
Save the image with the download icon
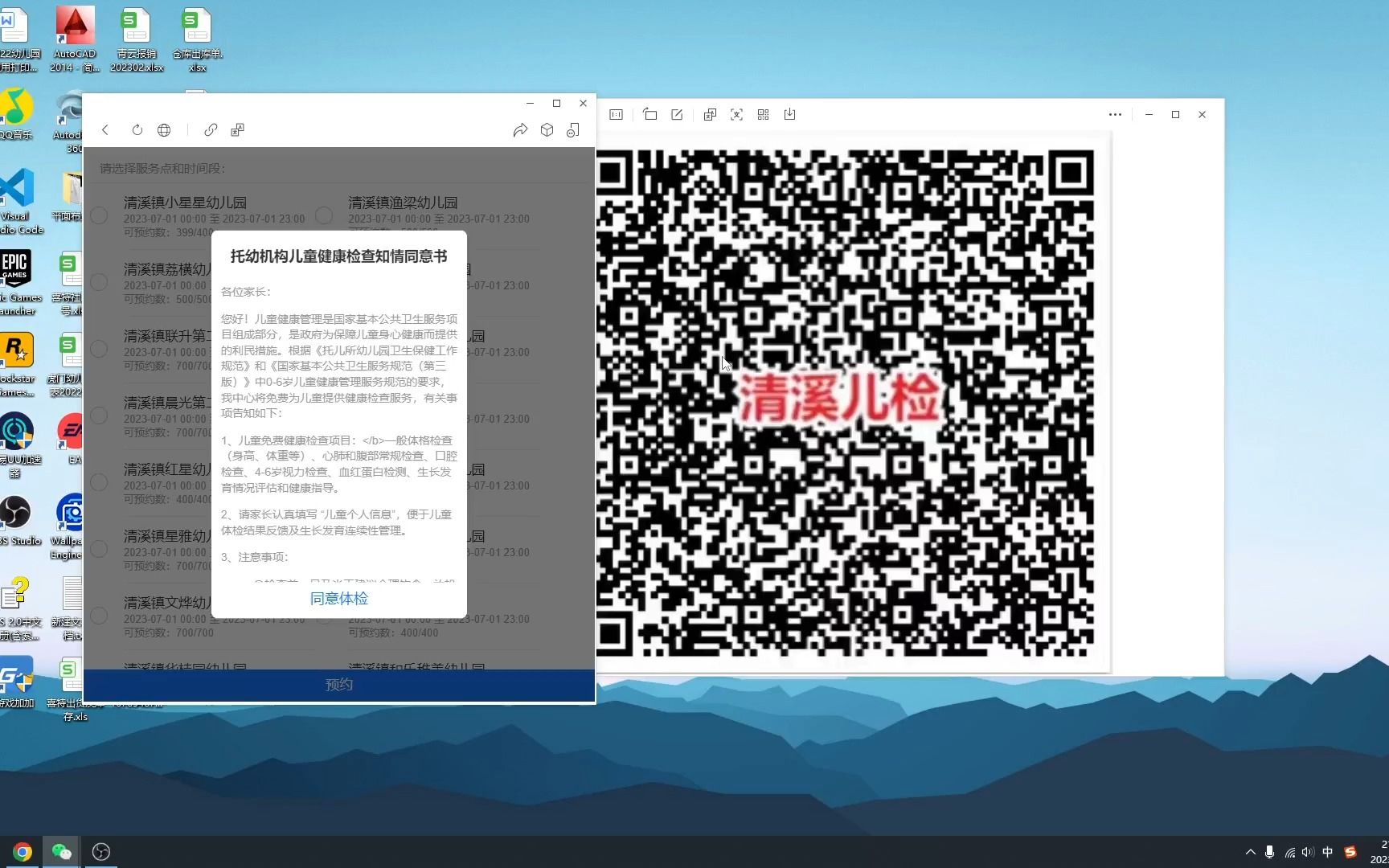(x=790, y=115)
